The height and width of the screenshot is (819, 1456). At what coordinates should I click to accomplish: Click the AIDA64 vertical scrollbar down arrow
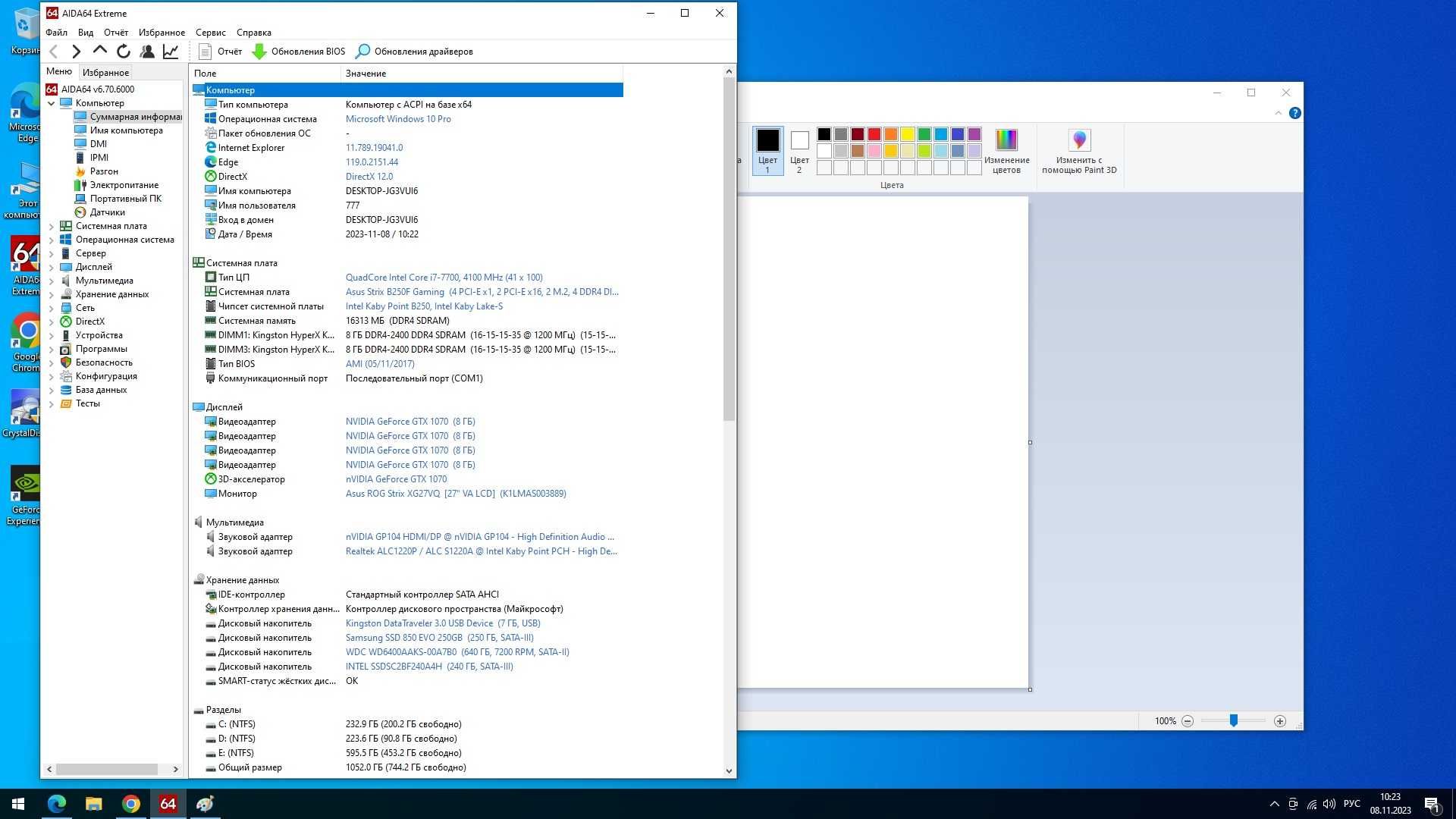coord(729,770)
